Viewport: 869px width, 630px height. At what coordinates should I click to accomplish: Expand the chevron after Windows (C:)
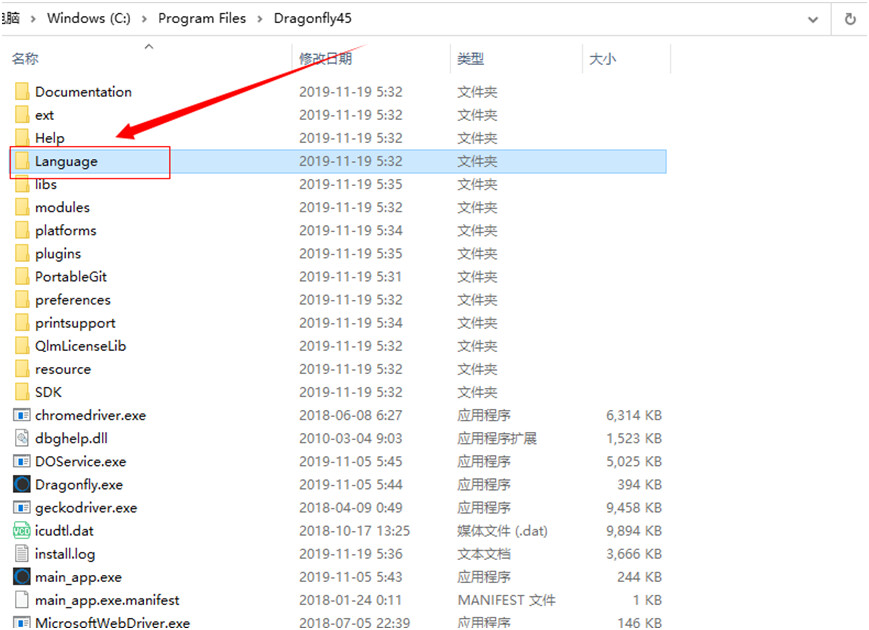click(x=145, y=19)
